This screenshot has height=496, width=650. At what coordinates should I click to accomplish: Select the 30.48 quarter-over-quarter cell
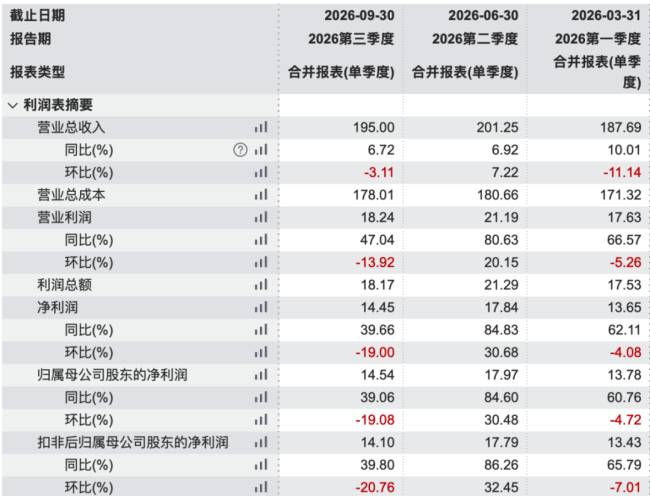(501, 420)
